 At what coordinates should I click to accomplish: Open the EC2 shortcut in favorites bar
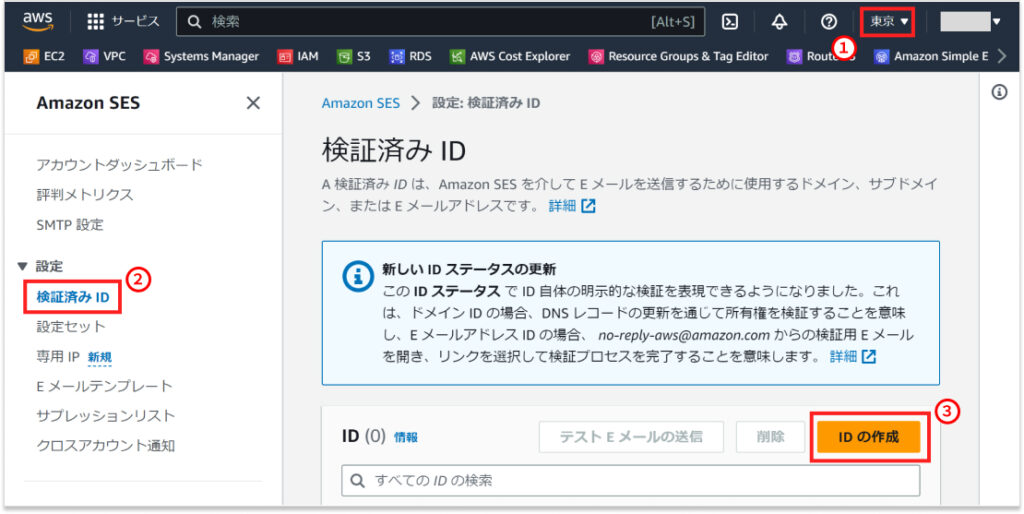tap(44, 56)
